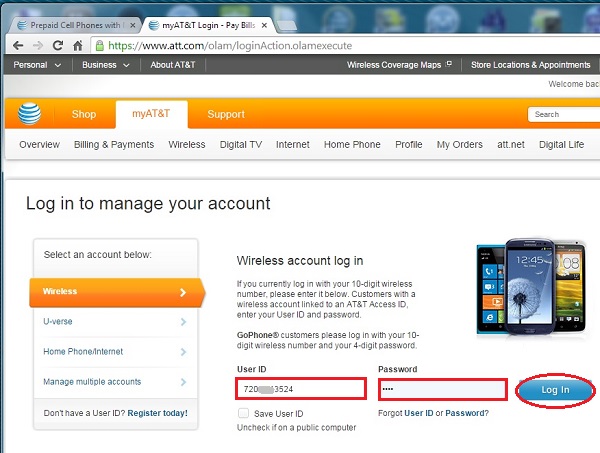This screenshot has width=600, height=453.
Task: Select the myAT&T main tab
Action: pyautogui.click(x=151, y=114)
